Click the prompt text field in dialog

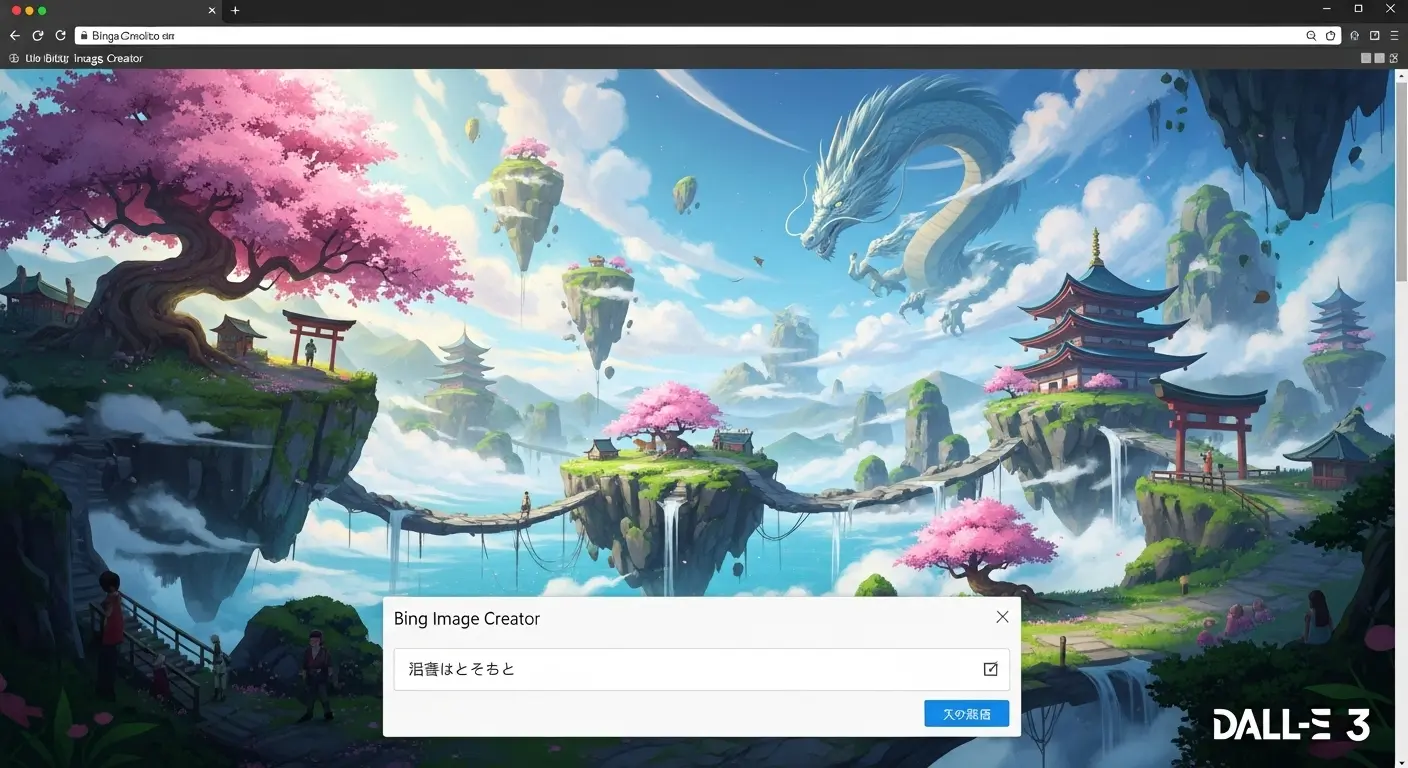[x=680, y=669]
